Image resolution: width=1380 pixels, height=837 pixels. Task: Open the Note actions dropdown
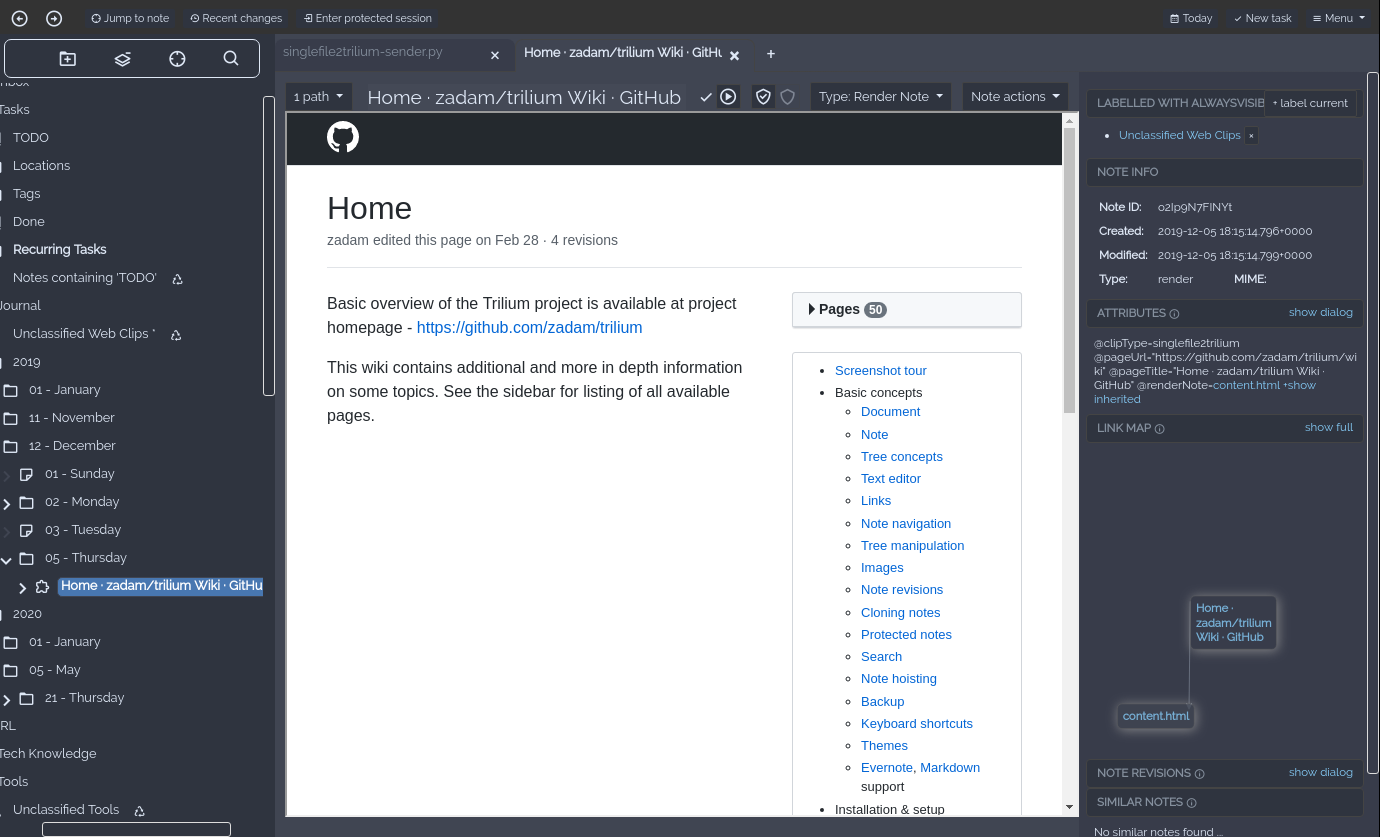coord(1015,97)
